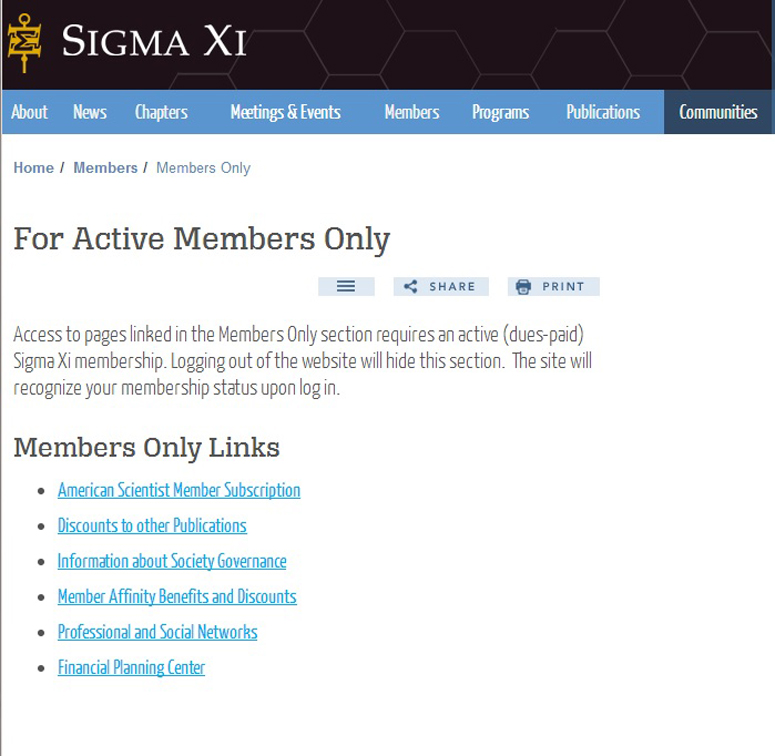Click the Sigma Xi key logo icon

[x=23, y=42]
